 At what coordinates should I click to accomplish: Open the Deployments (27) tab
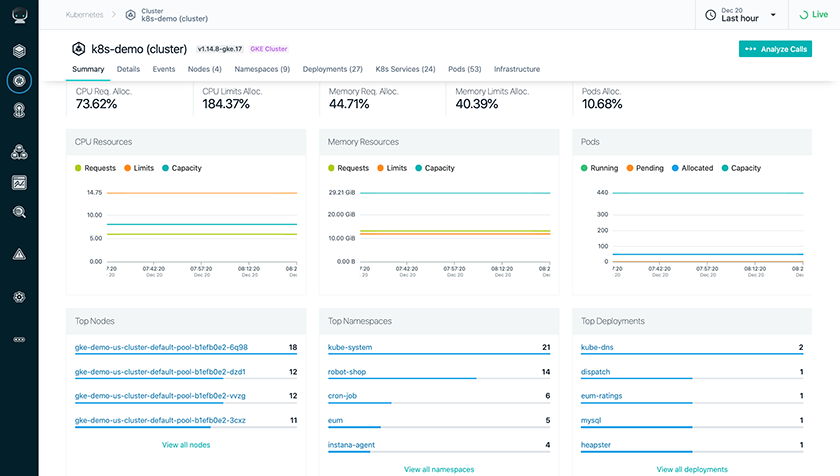click(333, 69)
